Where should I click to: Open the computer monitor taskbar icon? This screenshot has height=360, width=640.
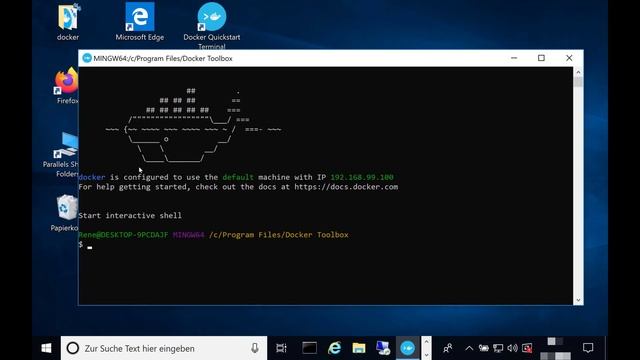click(383, 348)
